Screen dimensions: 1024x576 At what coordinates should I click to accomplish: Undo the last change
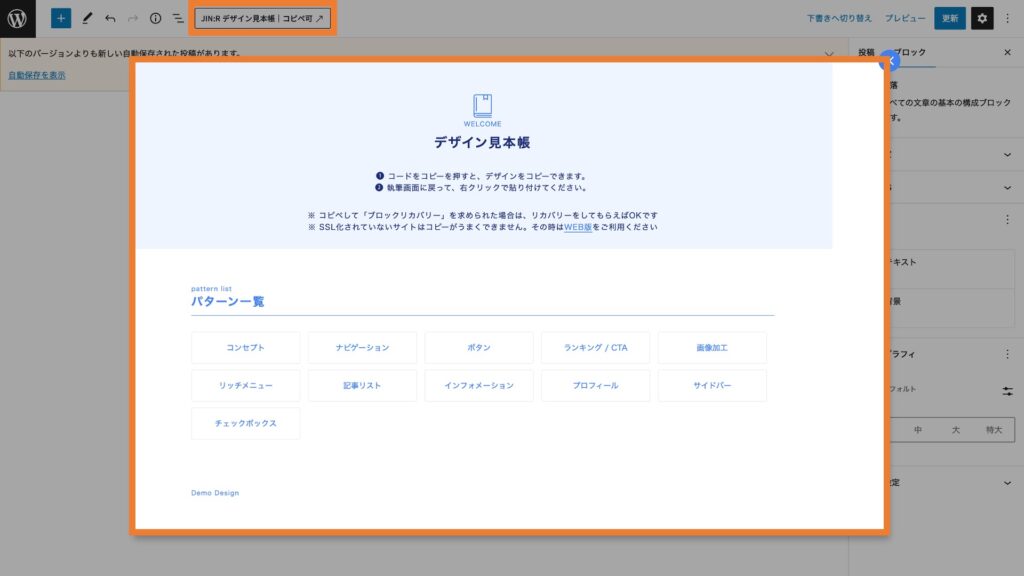point(110,17)
